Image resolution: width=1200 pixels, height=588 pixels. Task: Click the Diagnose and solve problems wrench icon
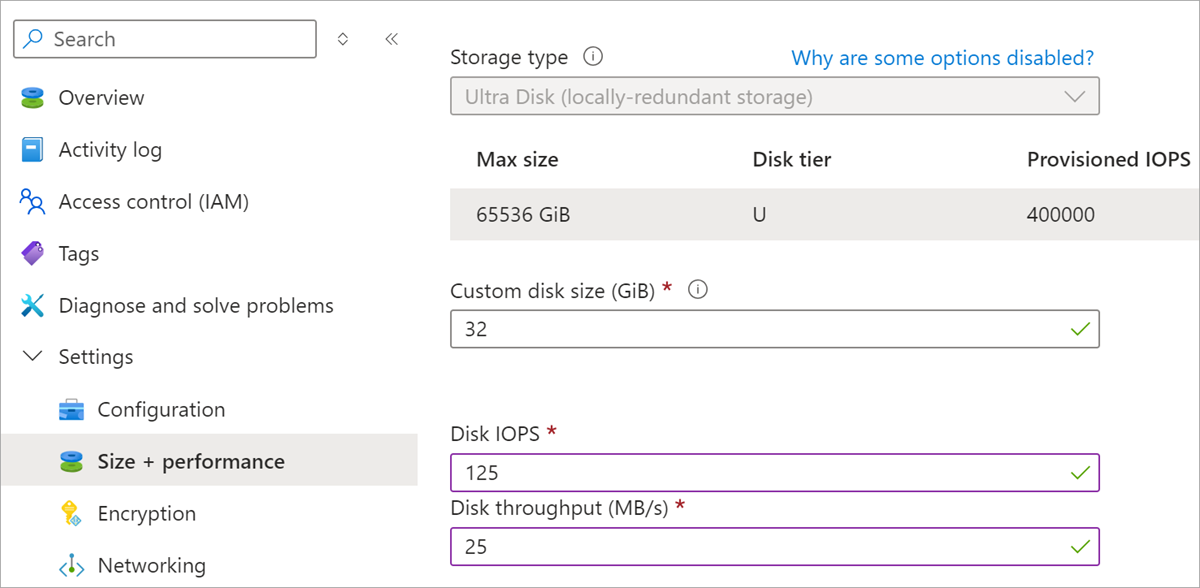coord(33,306)
